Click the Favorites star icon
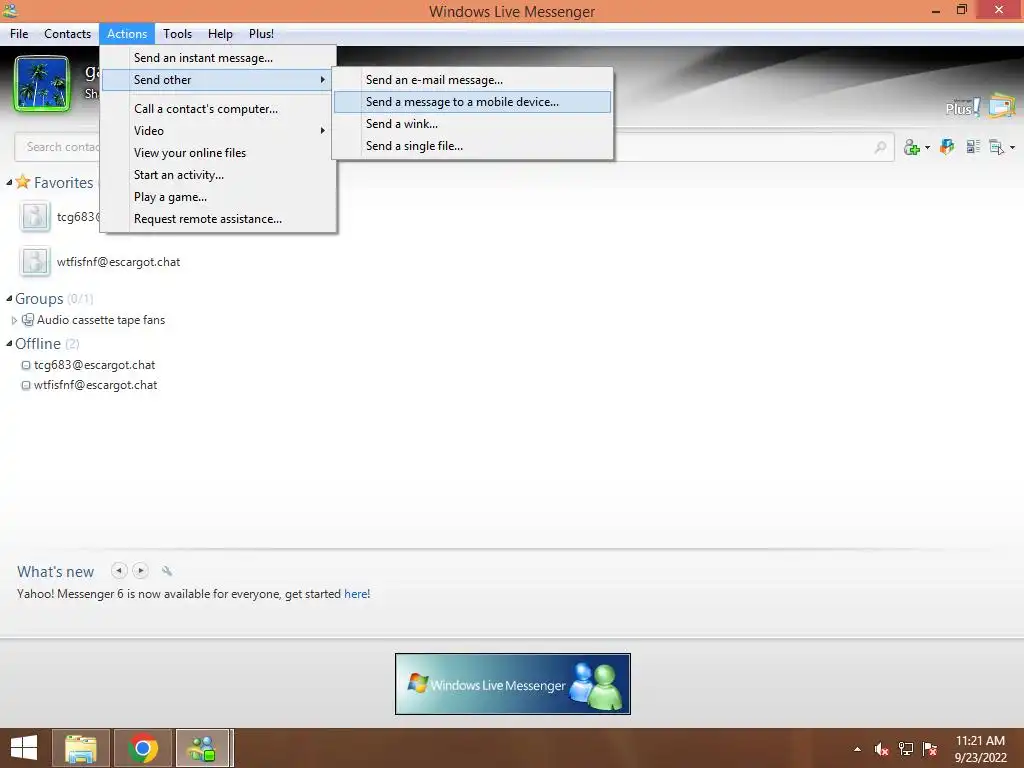The height and width of the screenshot is (768, 1024). (x=23, y=182)
